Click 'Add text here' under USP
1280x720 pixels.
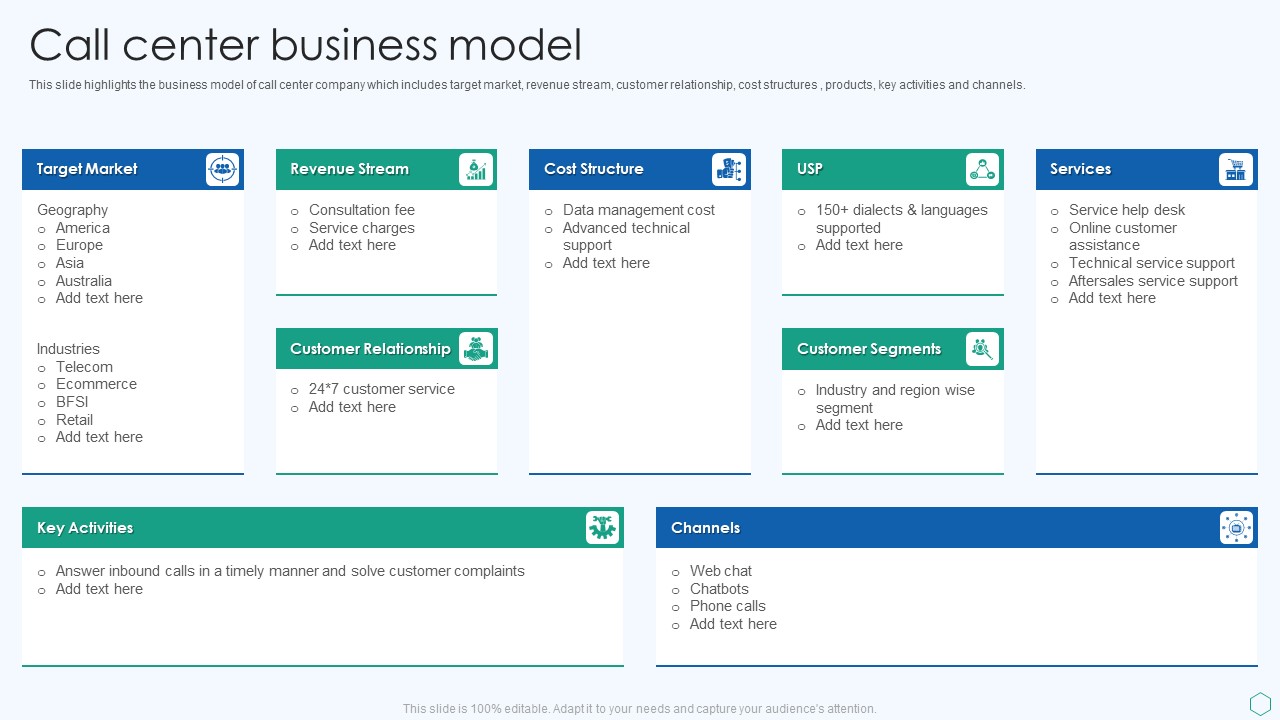859,245
